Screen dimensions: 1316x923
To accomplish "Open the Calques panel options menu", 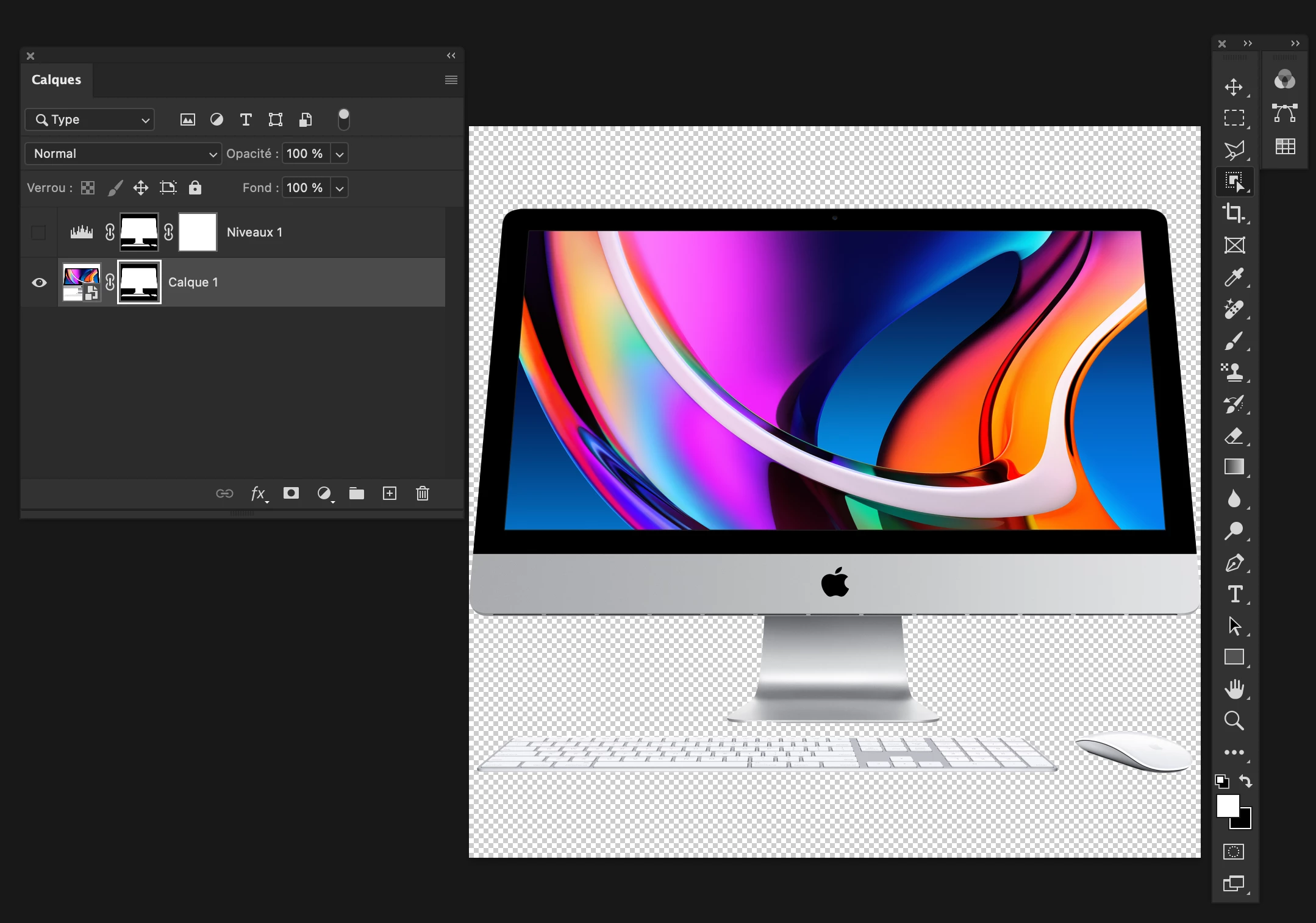I will [x=451, y=80].
